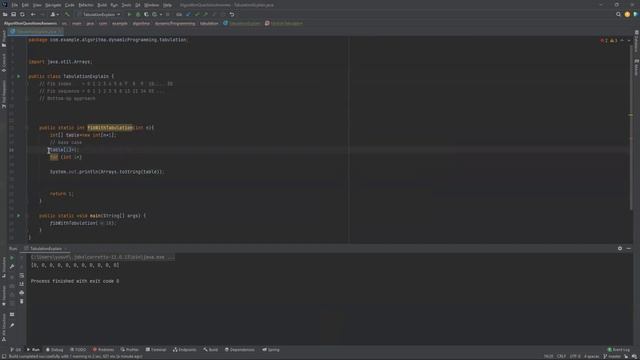The image size is (640, 360).
Task: Expand the profiler run options arrow
Action: [x=161, y=14]
